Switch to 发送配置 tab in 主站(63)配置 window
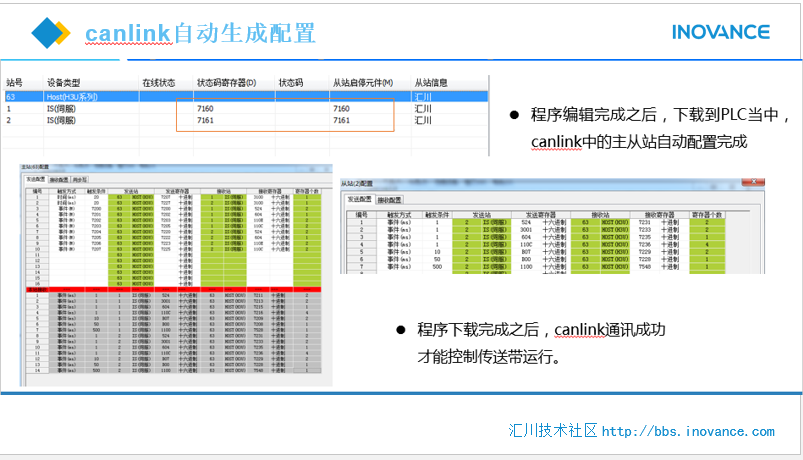The image size is (803, 460). [x=36, y=179]
